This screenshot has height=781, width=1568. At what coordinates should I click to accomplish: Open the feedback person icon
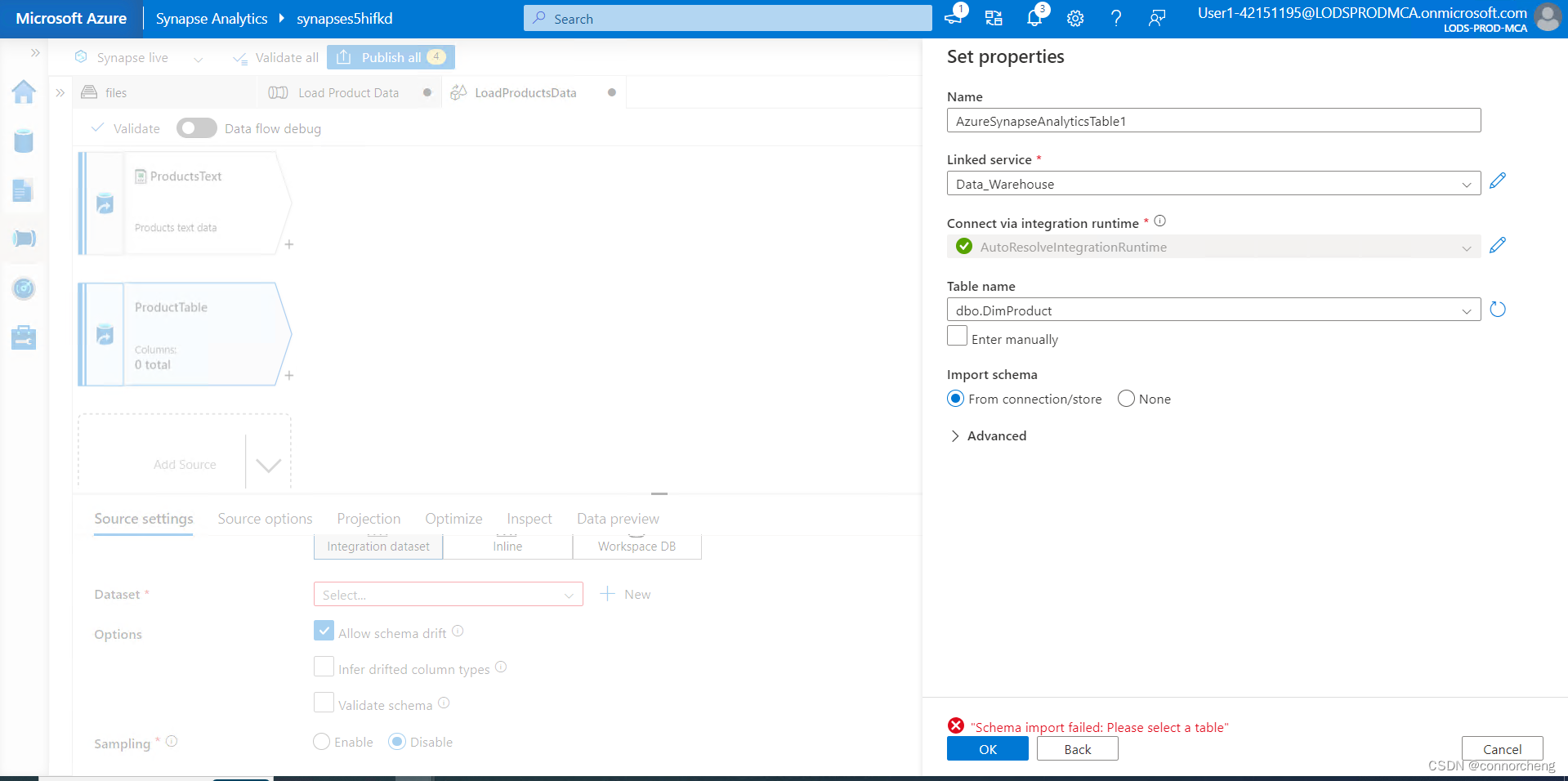click(x=1157, y=18)
